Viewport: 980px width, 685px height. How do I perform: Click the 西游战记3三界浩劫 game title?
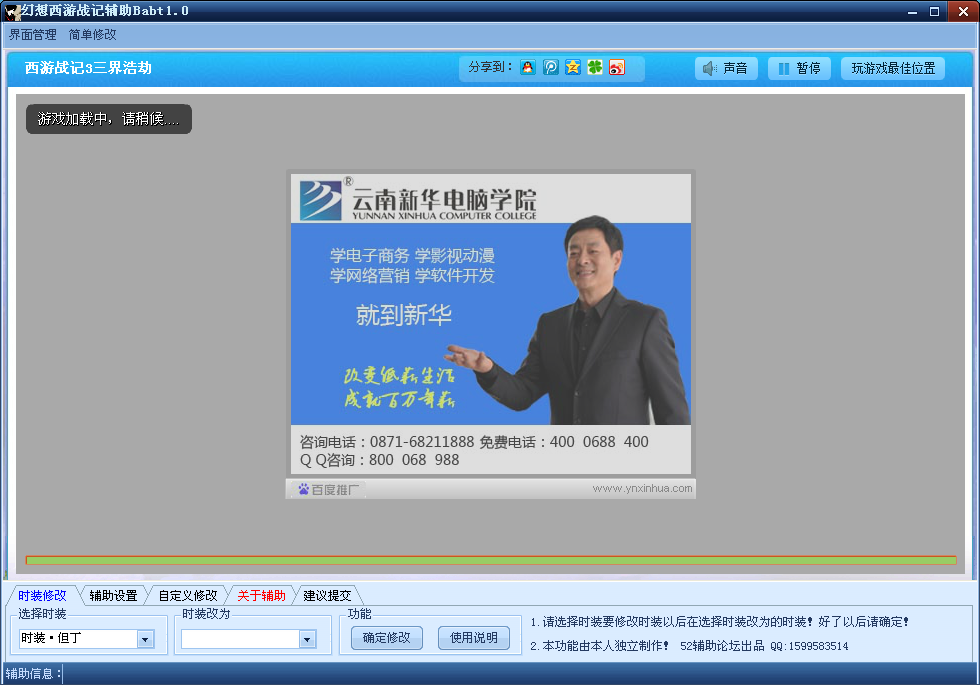(x=88, y=68)
